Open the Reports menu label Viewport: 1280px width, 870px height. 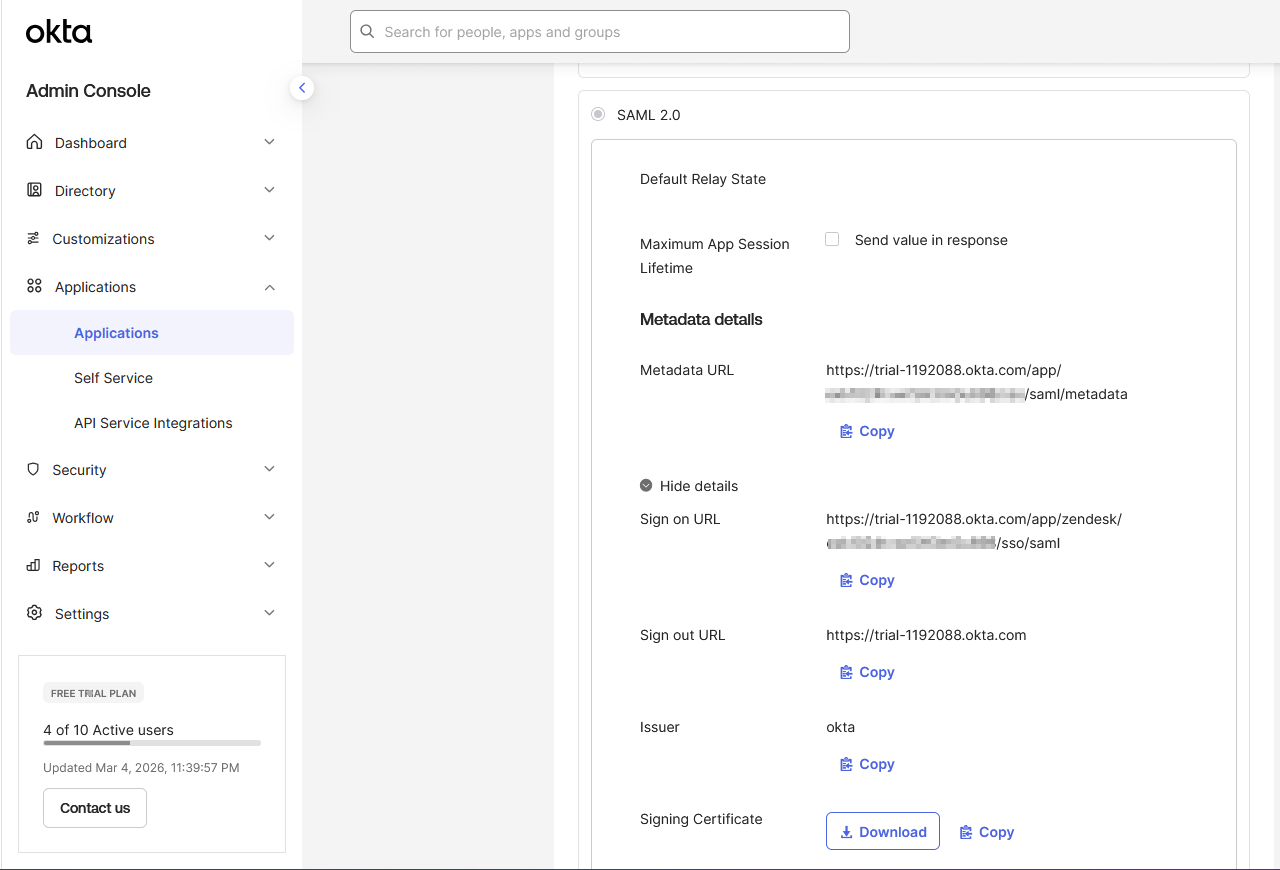click(78, 566)
